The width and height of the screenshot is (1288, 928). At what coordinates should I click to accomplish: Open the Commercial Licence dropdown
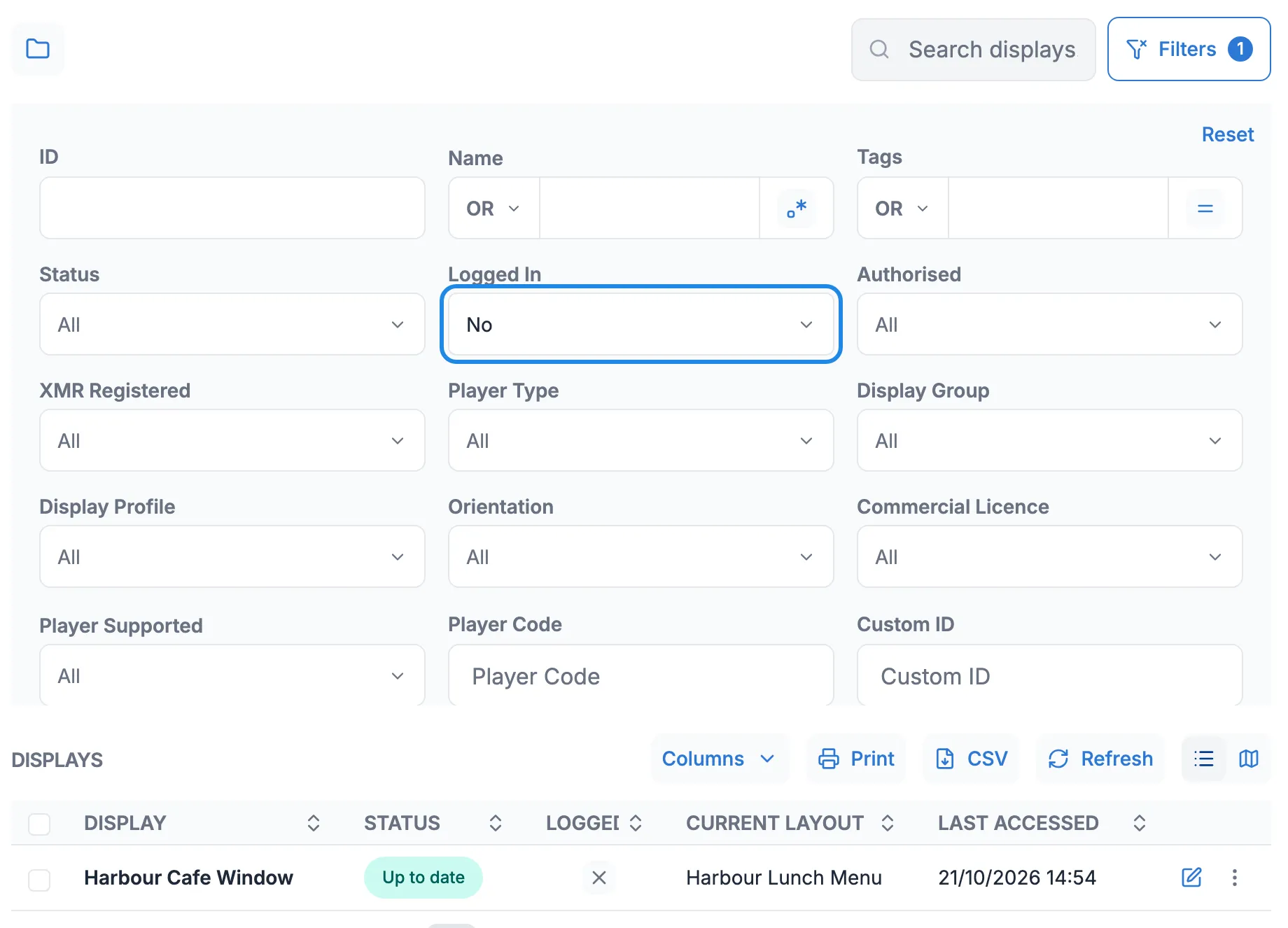[x=1050, y=557]
